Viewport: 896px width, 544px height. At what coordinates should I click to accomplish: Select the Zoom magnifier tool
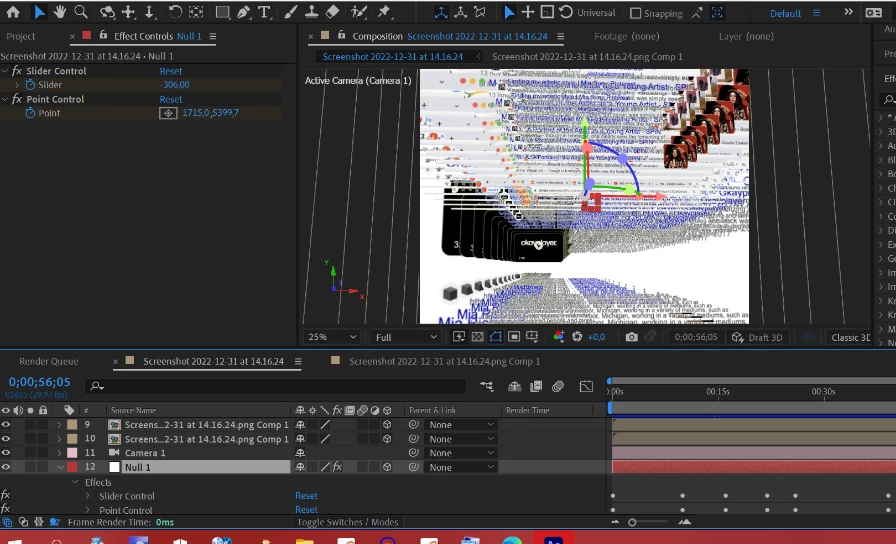point(81,12)
